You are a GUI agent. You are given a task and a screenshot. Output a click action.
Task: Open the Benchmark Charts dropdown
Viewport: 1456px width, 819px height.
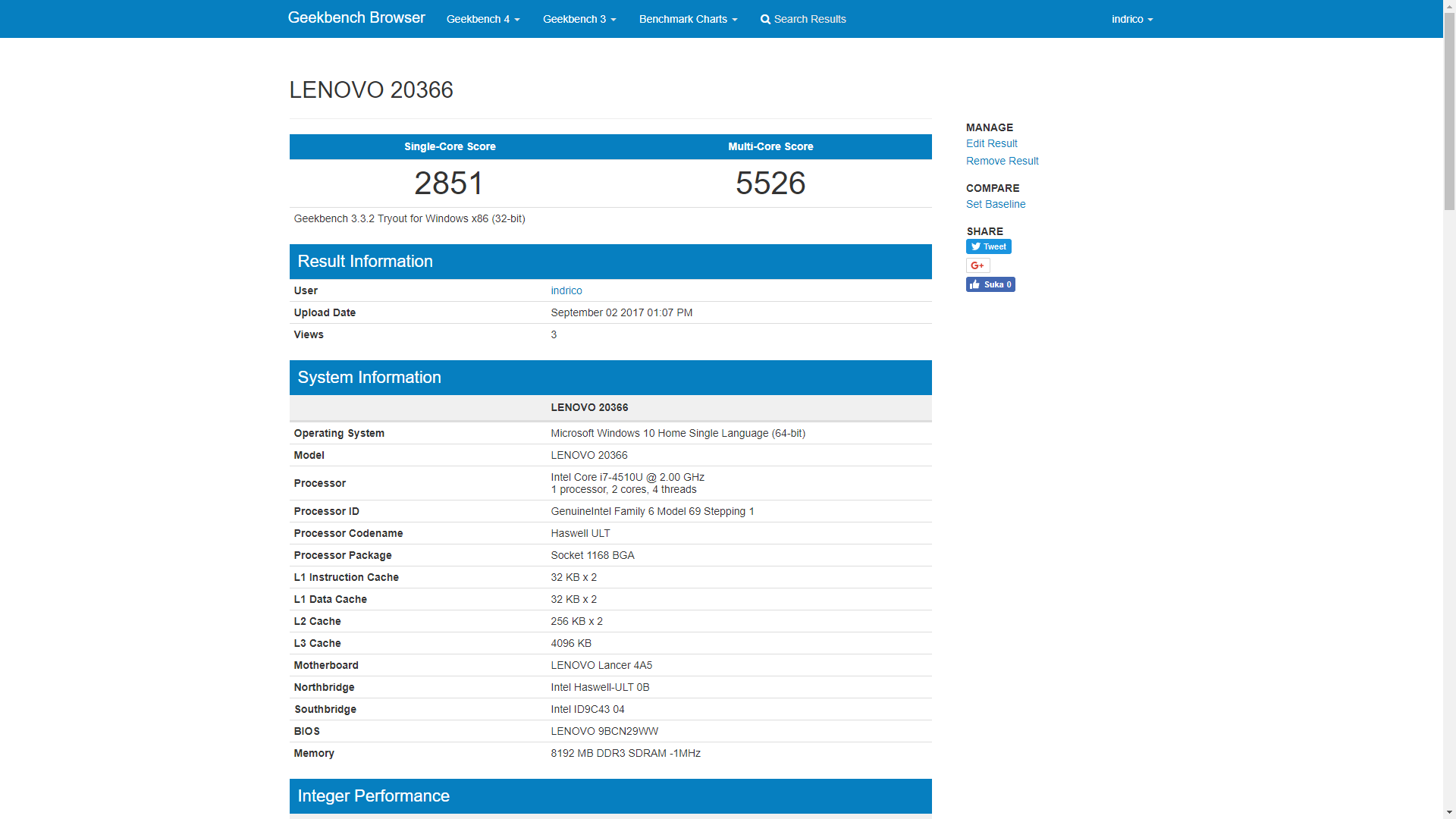point(688,19)
